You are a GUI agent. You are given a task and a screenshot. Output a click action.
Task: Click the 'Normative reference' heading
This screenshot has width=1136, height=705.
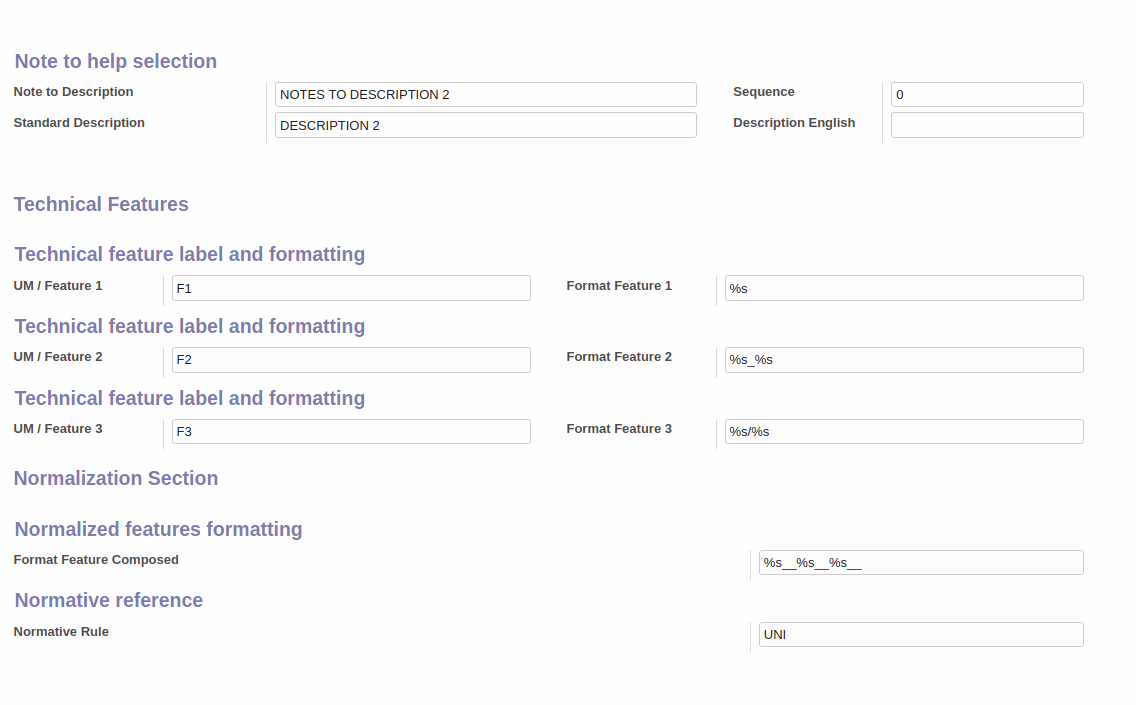(x=109, y=601)
